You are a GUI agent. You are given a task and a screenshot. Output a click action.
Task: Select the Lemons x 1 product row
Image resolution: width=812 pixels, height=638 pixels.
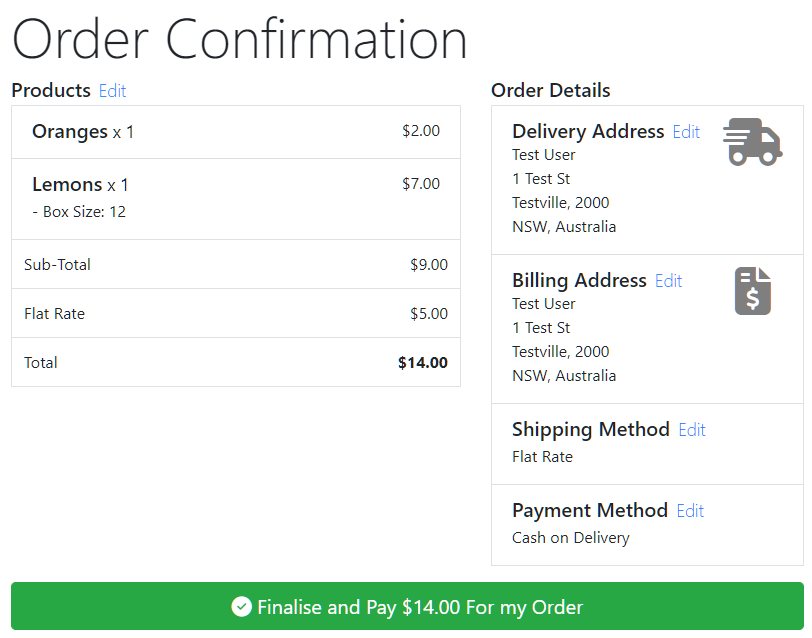(236, 199)
